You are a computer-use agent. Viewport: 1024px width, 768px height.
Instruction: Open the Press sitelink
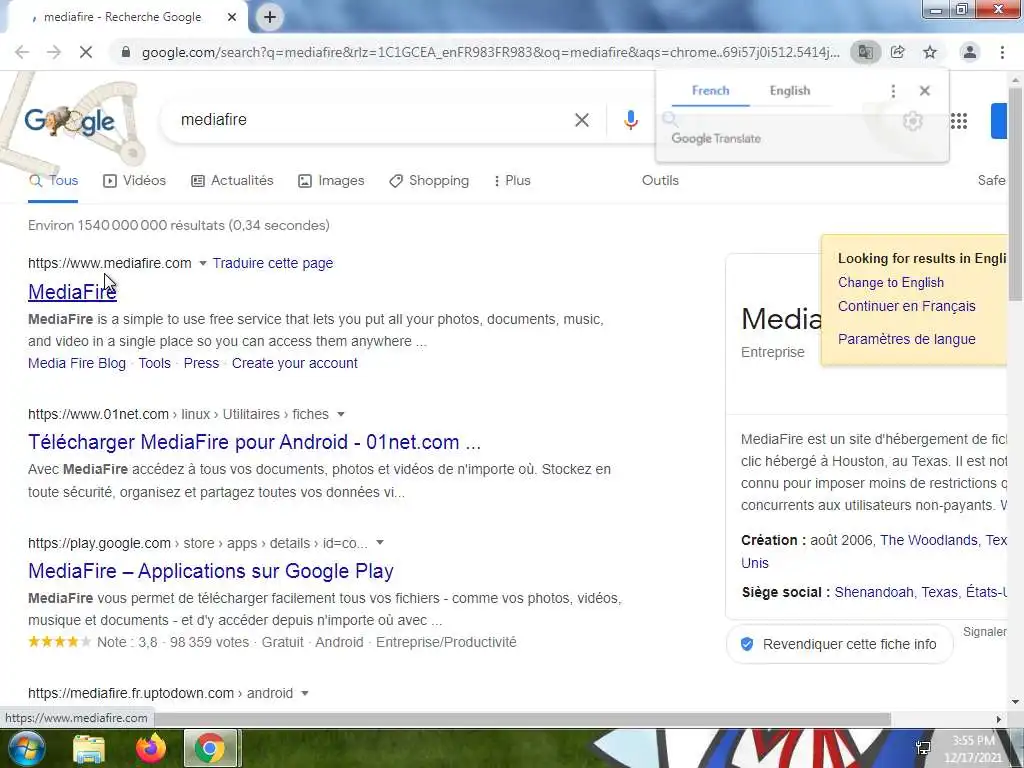point(201,363)
